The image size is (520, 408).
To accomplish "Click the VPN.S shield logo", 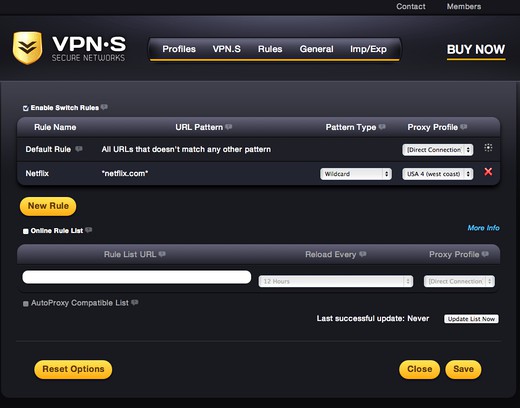I will point(28,48).
